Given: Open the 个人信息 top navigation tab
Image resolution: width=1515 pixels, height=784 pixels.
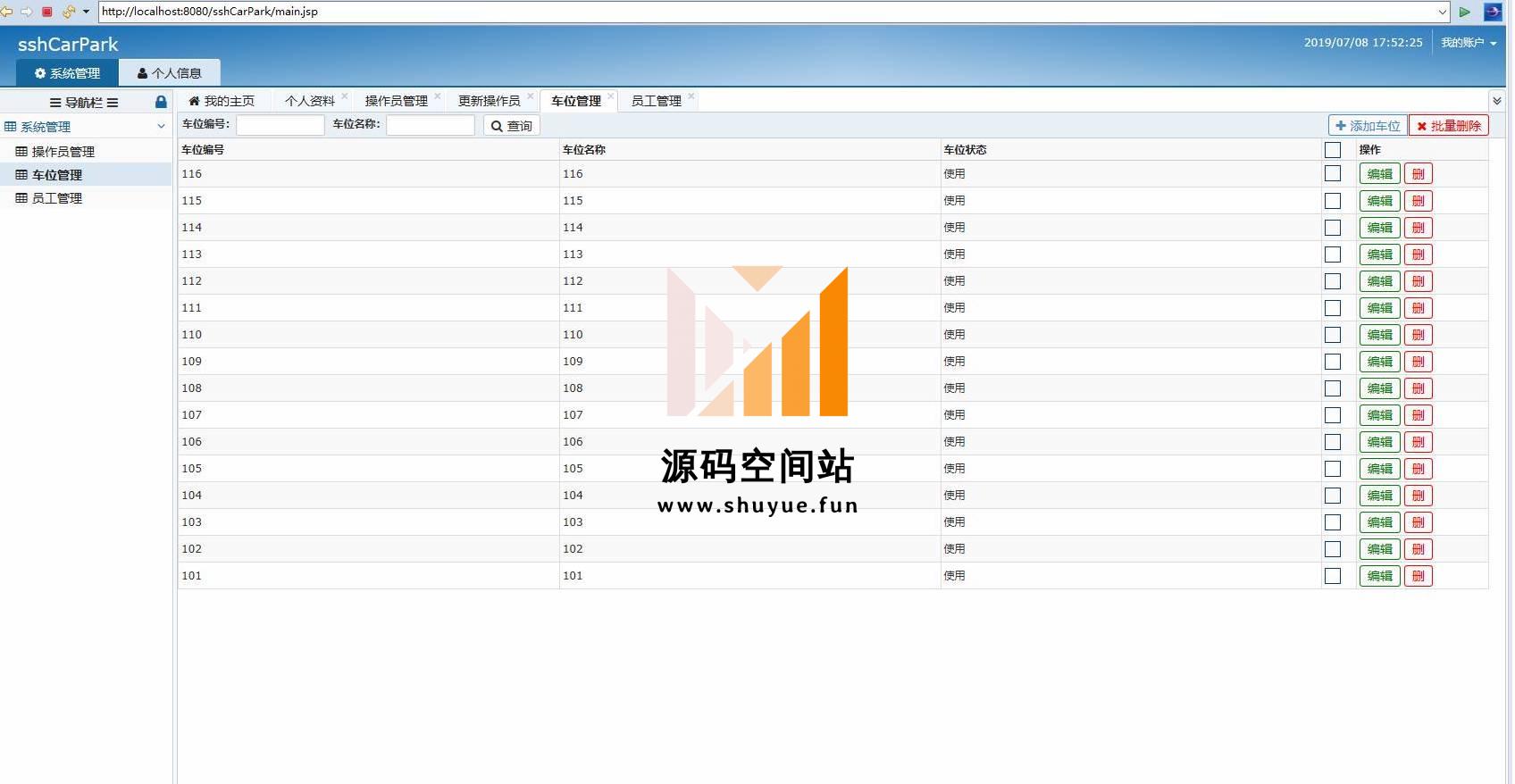Looking at the screenshot, I should click(x=170, y=73).
